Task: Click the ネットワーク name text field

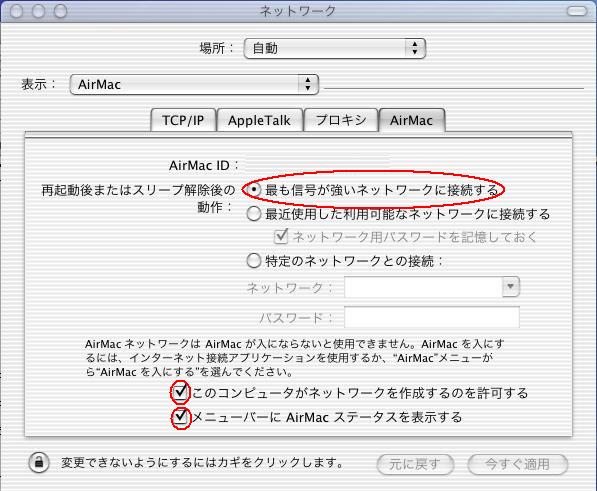Action: click(x=423, y=287)
